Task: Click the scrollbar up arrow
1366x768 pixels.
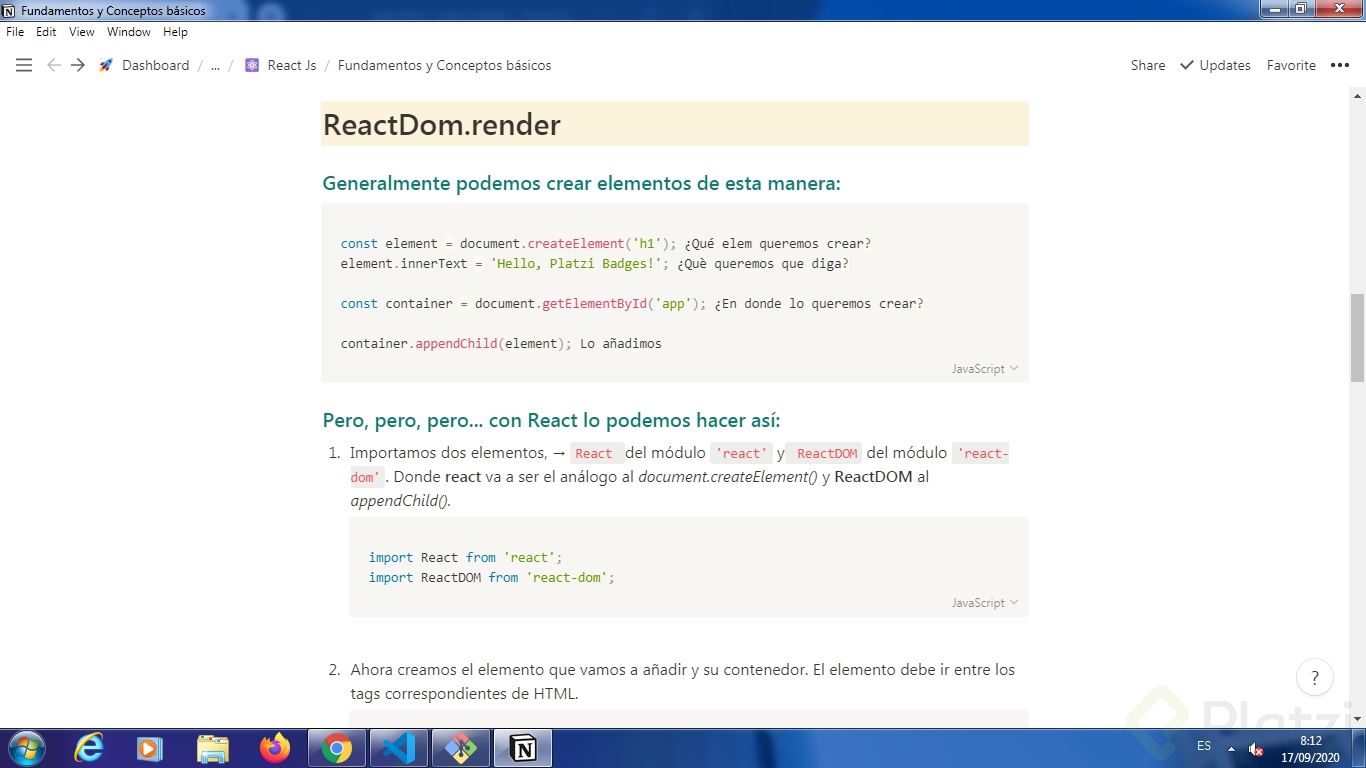Action: pyautogui.click(x=1357, y=94)
